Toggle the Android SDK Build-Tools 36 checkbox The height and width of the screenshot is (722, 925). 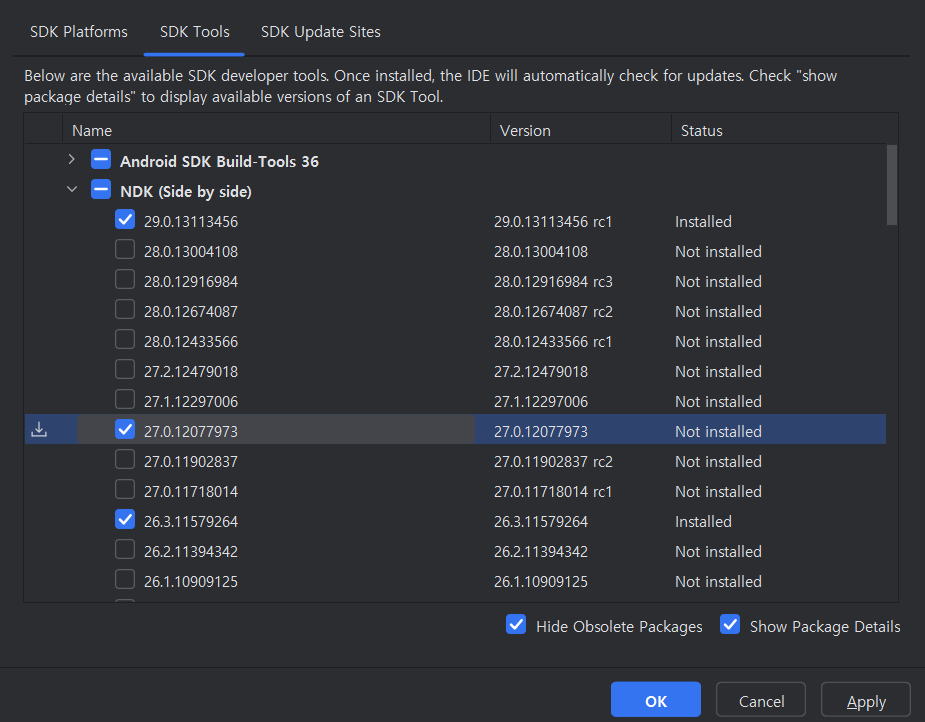coord(101,160)
